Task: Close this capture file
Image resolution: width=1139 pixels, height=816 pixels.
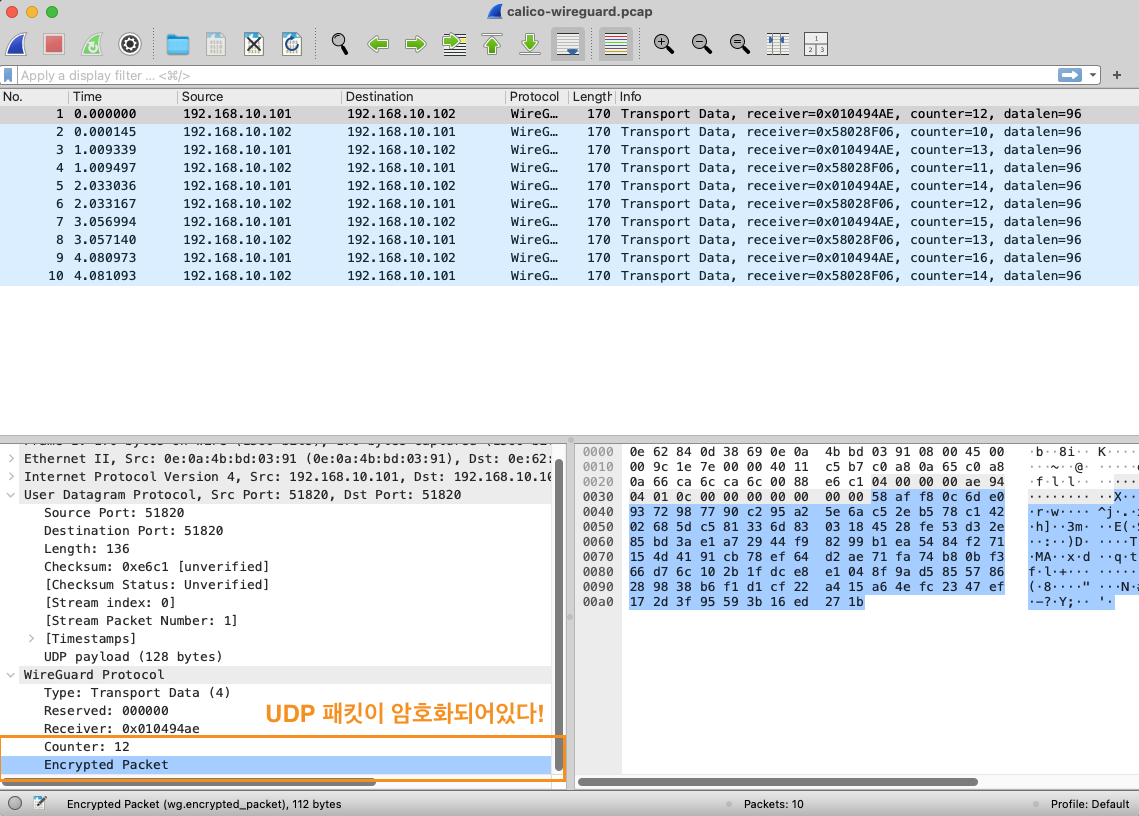Action: (x=254, y=44)
